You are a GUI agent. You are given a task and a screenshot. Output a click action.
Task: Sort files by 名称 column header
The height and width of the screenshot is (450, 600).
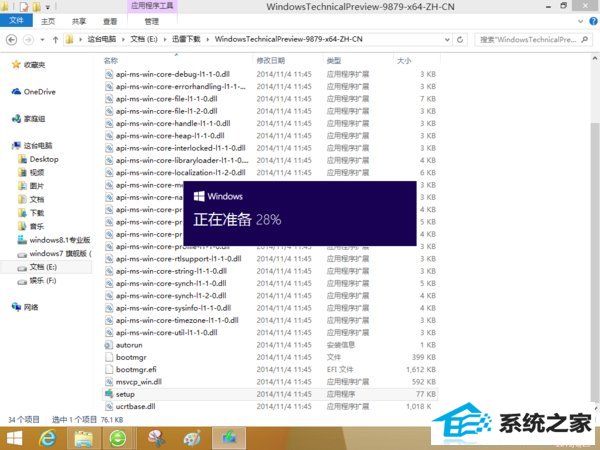click(x=111, y=60)
